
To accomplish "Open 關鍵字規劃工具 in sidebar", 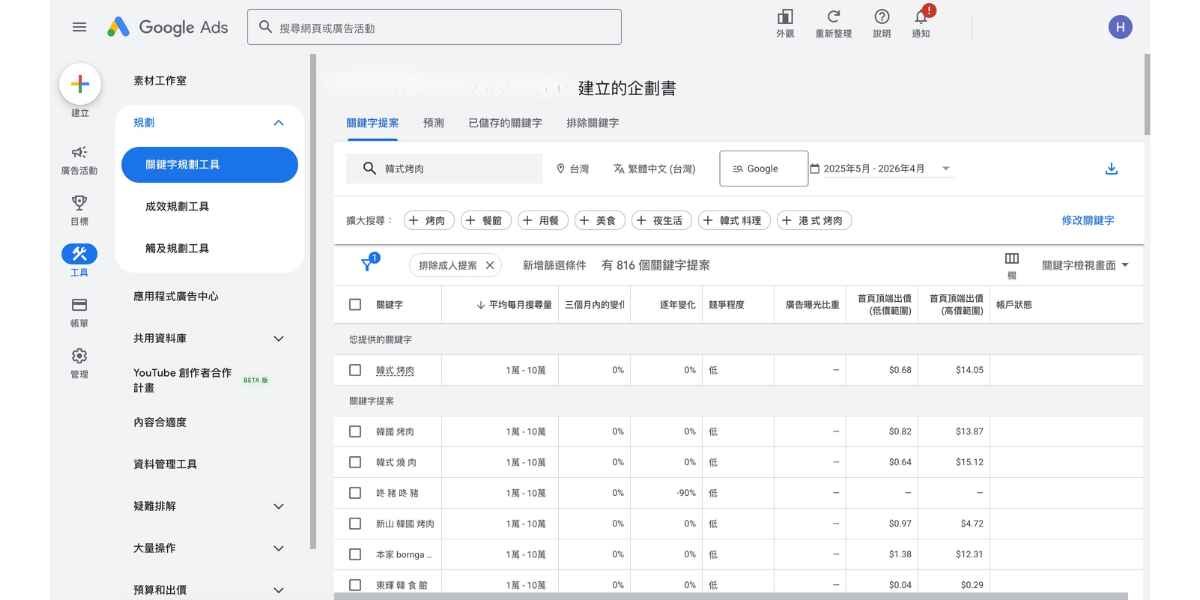I will (209, 165).
